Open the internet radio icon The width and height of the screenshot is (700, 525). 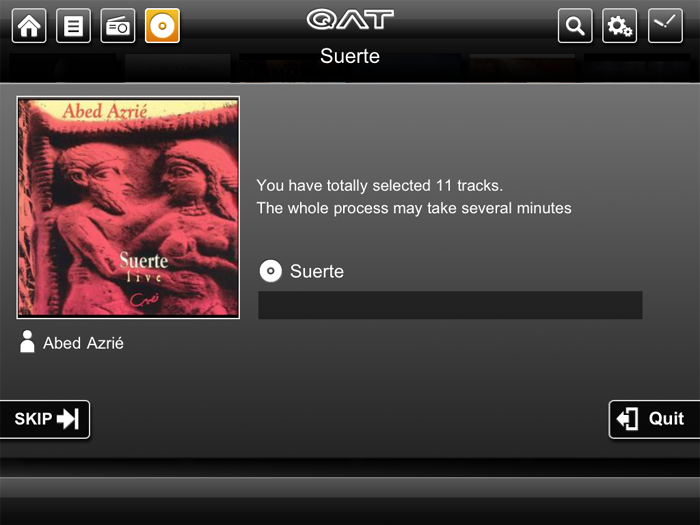click(118, 26)
